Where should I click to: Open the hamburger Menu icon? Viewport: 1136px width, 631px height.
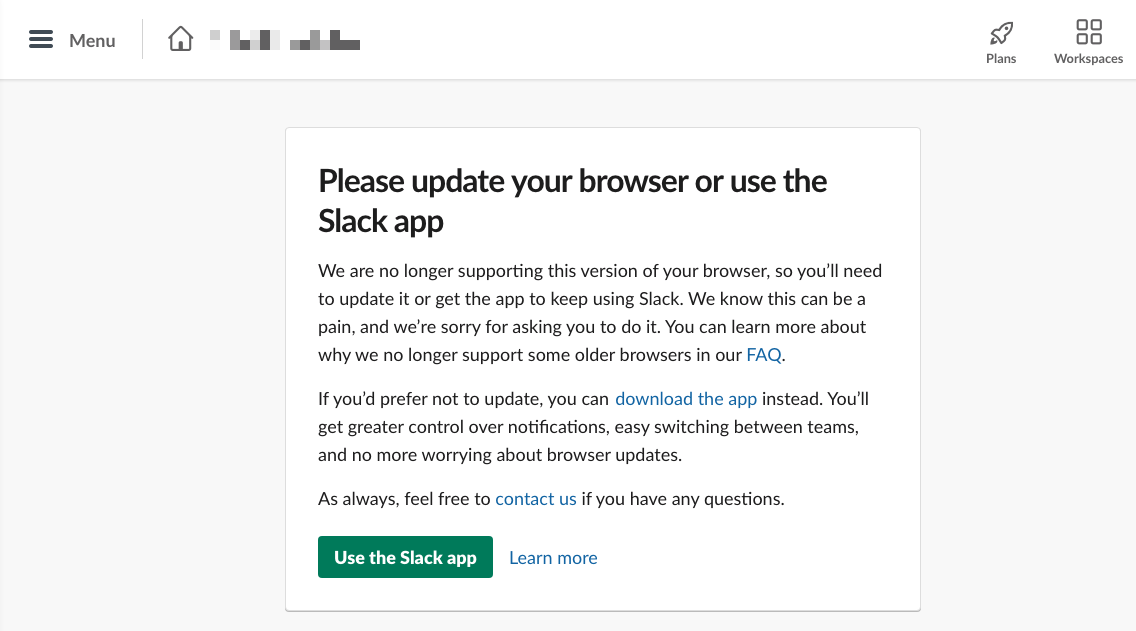(x=41, y=39)
